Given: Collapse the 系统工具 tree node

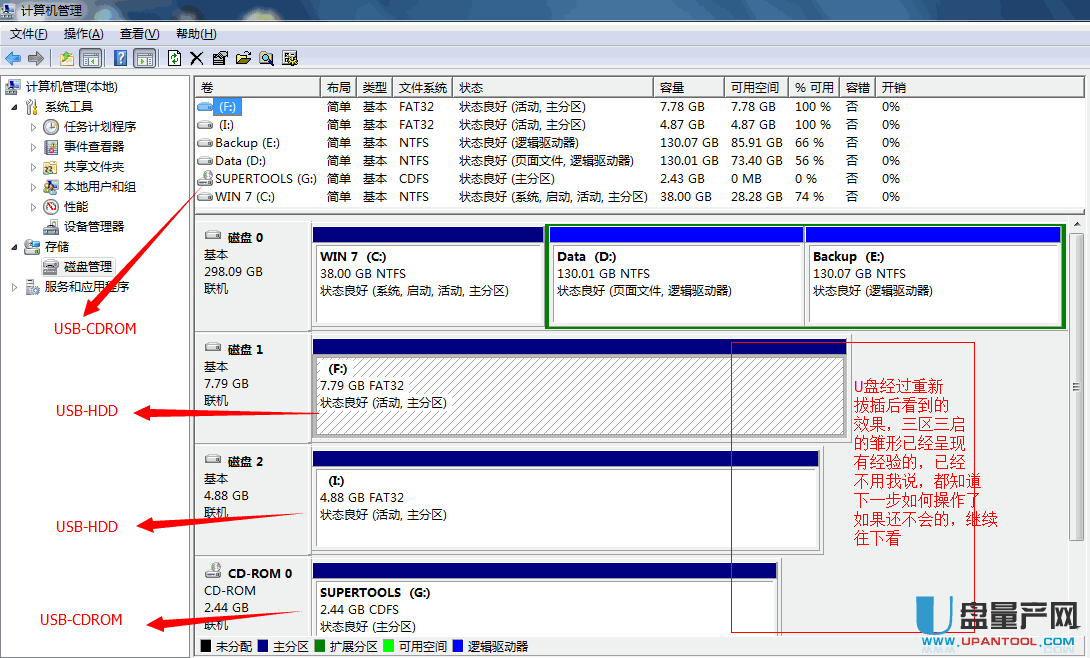Looking at the screenshot, I should pyautogui.click(x=14, y=107).
